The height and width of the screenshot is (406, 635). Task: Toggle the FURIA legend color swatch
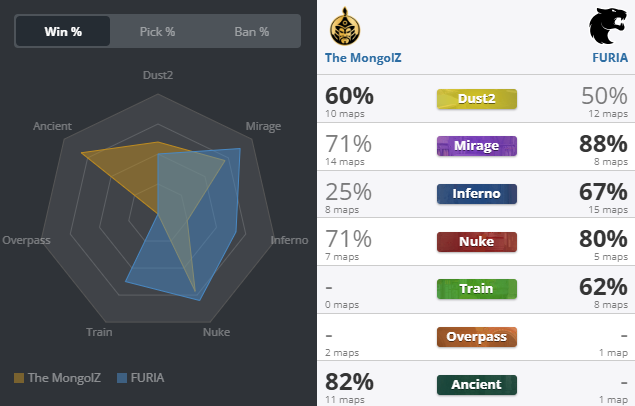123,378
